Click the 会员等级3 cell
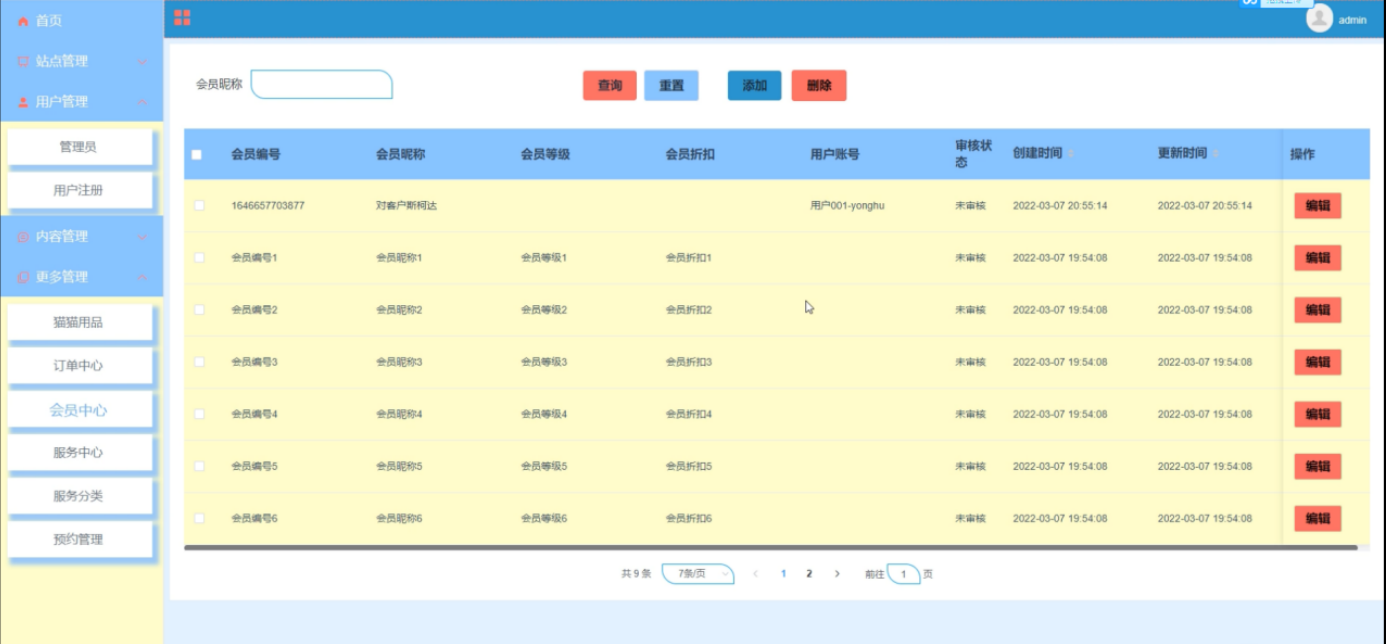The height and width of the screenshot is (644, 1387). click(544, 362)
